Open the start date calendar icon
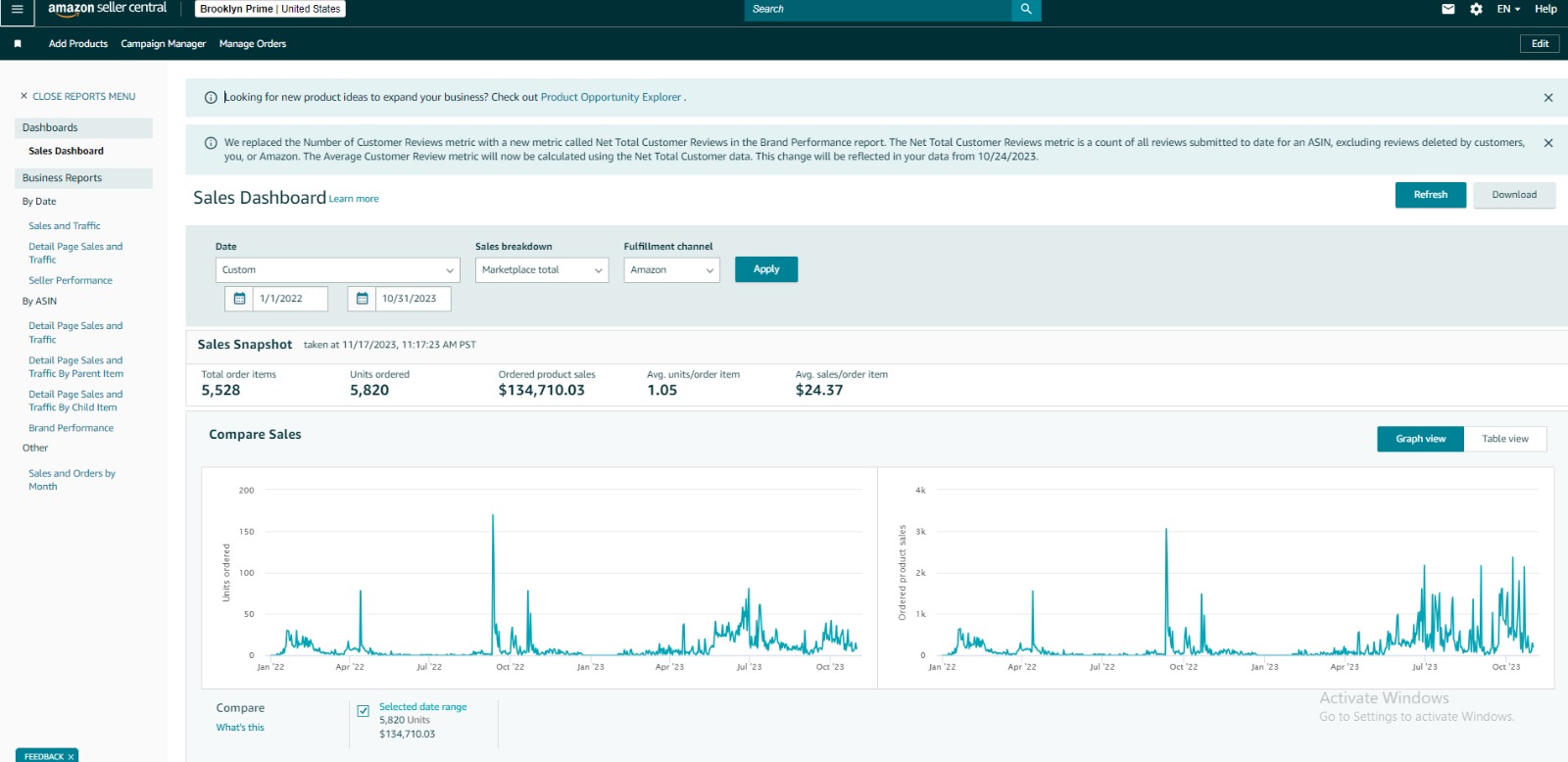1568x762 pixels. point(239,299)
